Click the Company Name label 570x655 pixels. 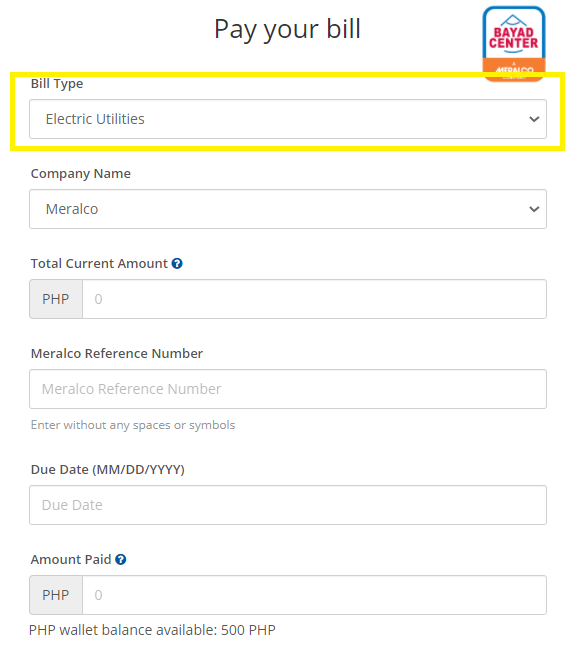[81, 174]
